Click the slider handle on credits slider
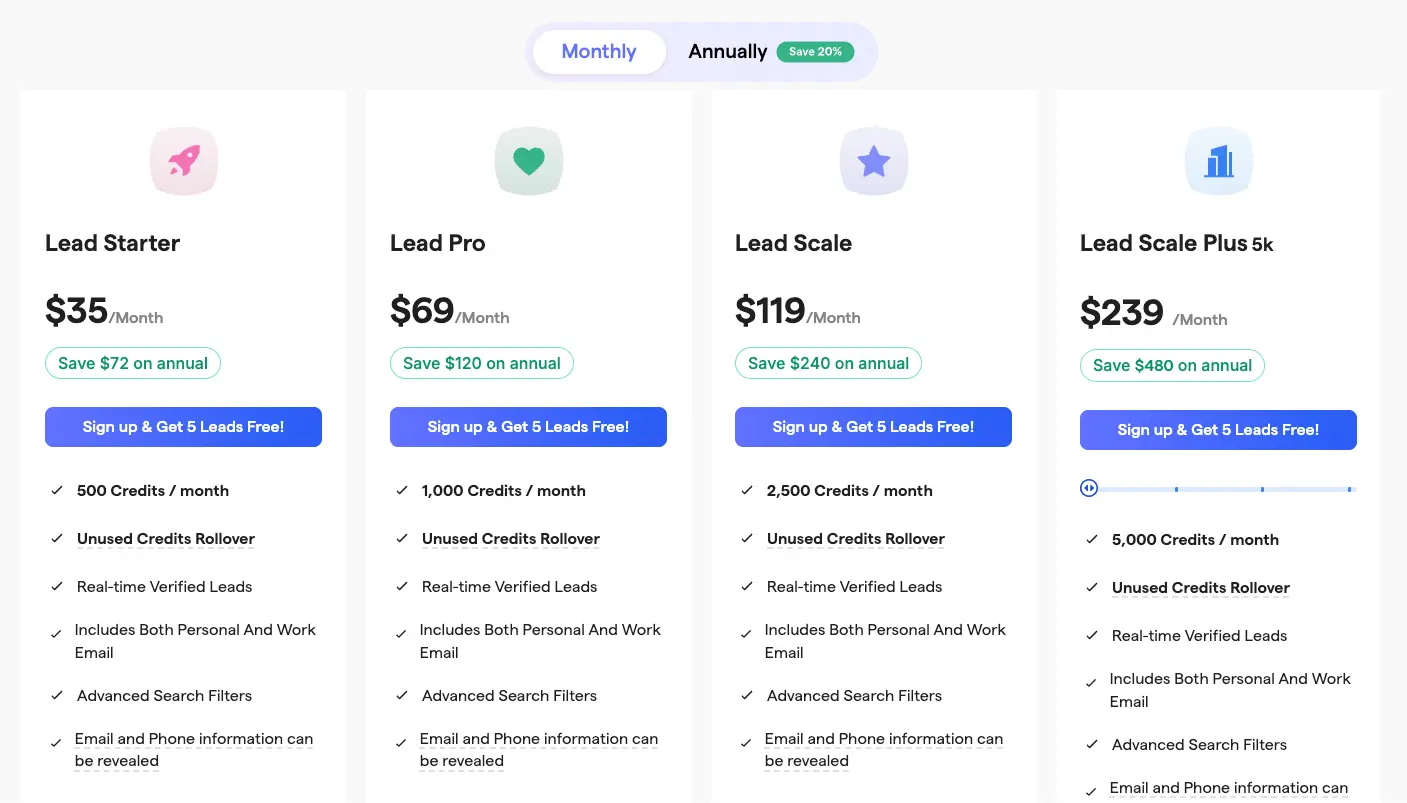The height and width of the screenshot is (803, 1407). pyautogui.click(x=1089, y=488)
